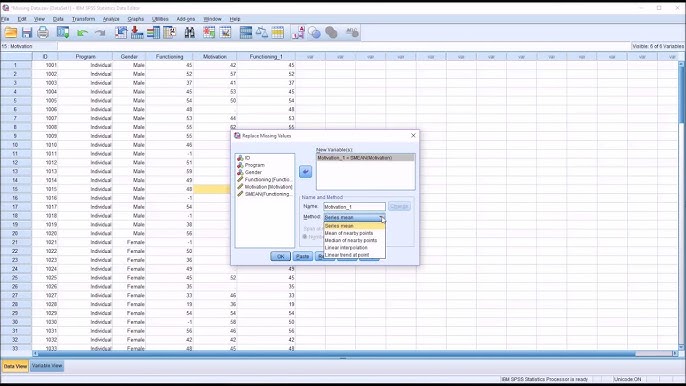Click the Go to variable icon

click(137, 32)
